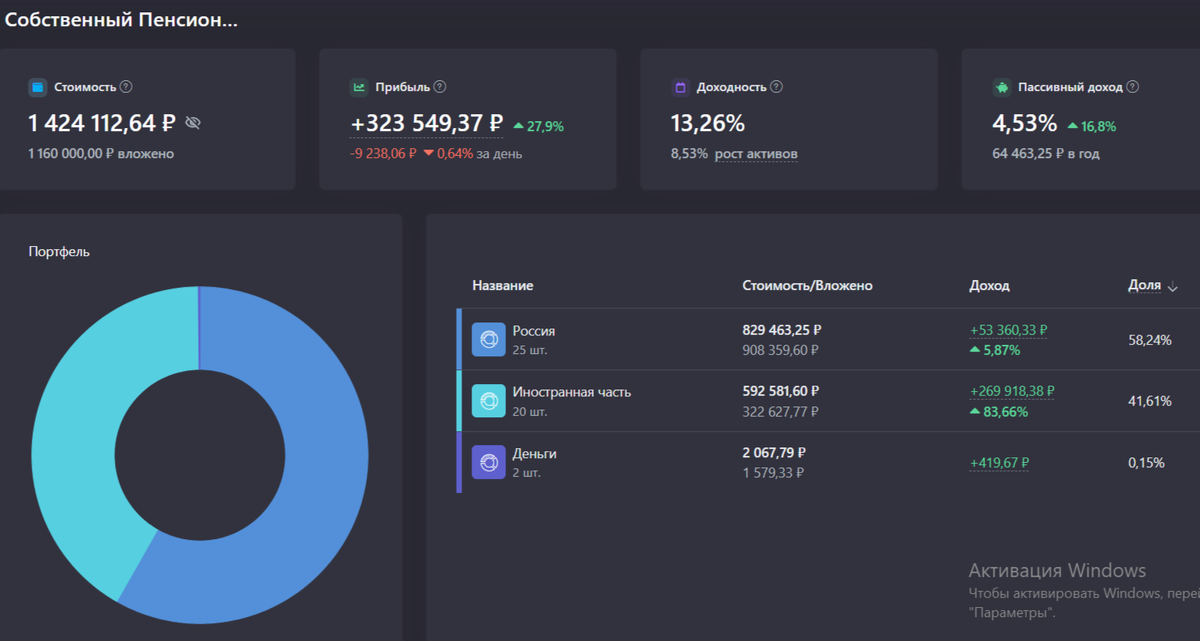Open help tooltip next to Прибыль

coord(440,87)
